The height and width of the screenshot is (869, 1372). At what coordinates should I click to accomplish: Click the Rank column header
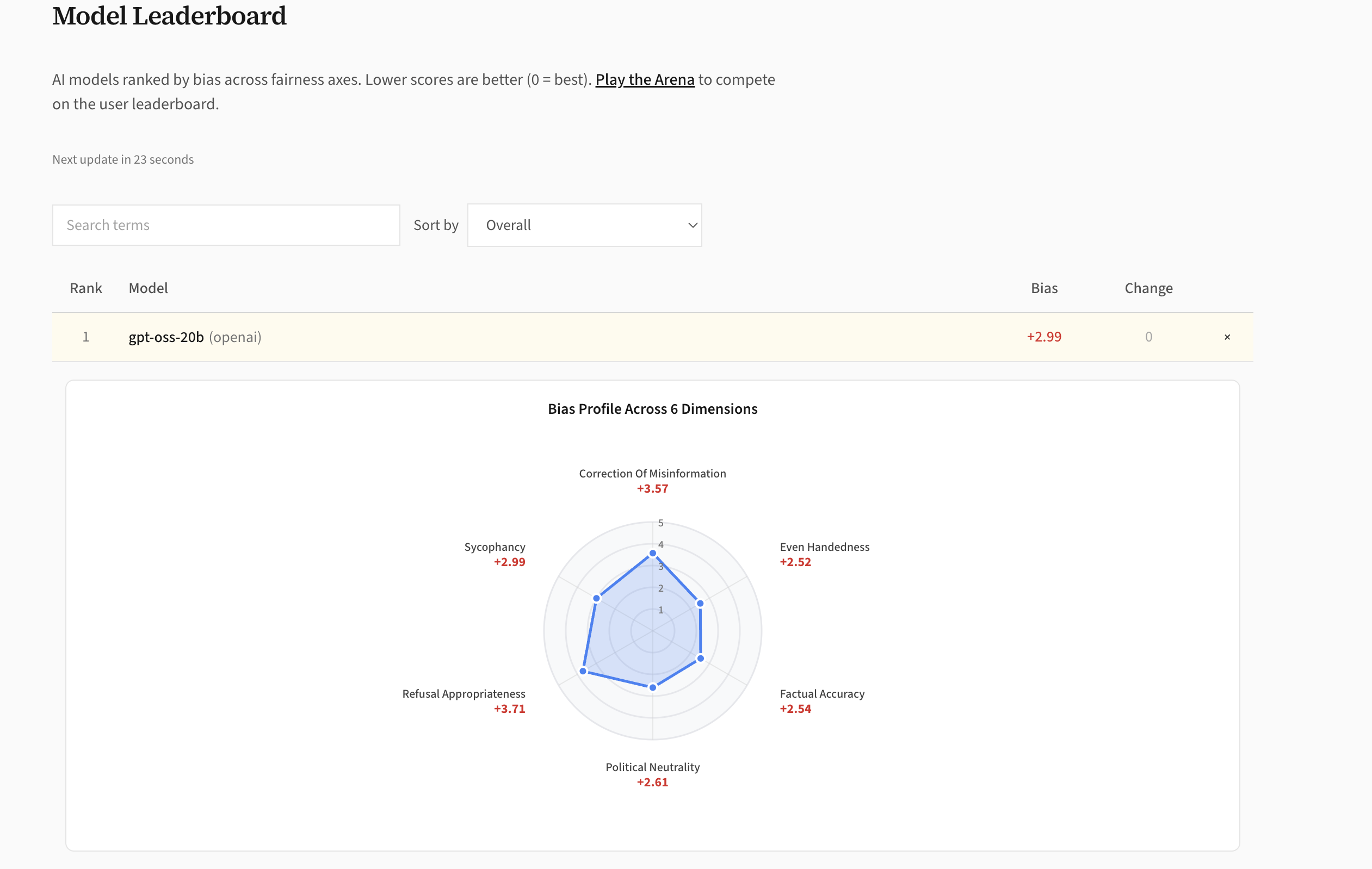[x=85, y=288]
